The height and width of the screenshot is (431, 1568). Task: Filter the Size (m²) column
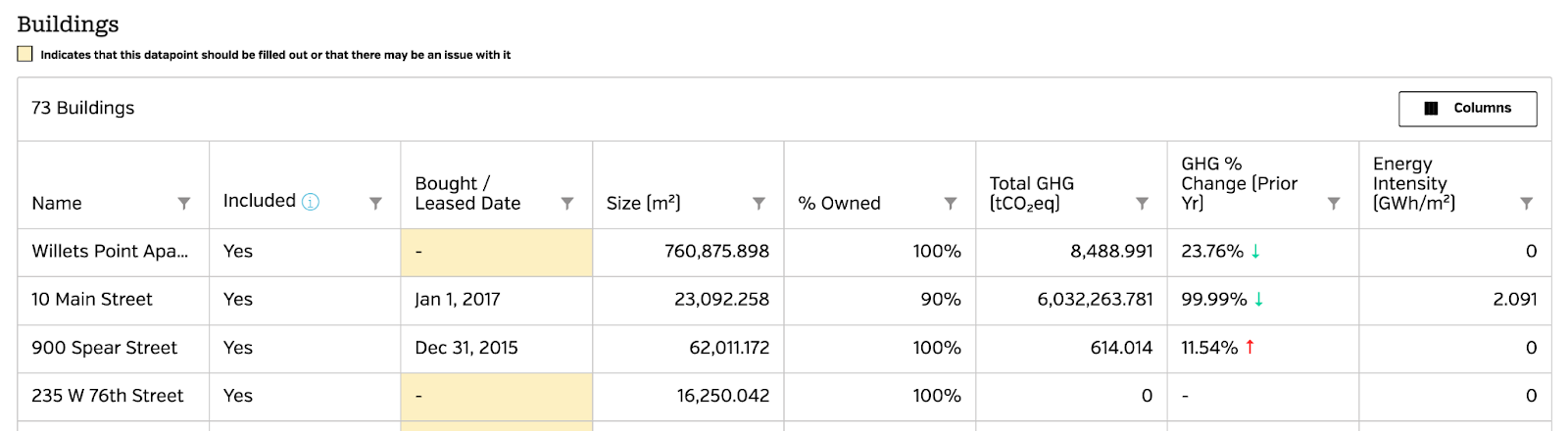(x=759, y=203)
